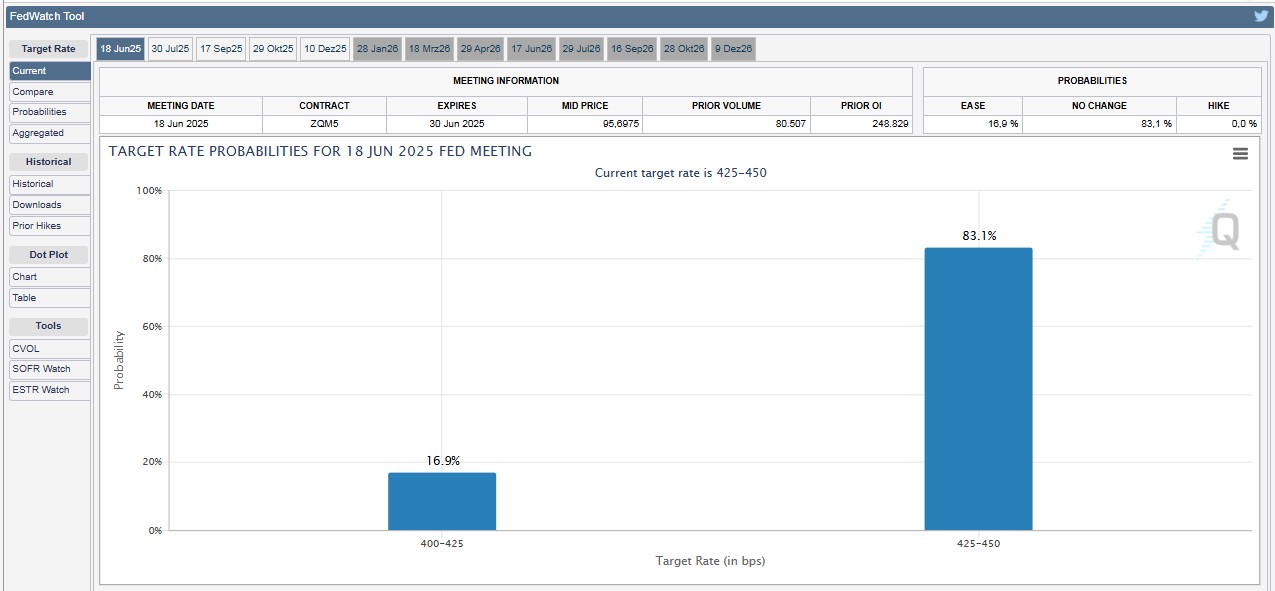
Task: Open the Aggregated sidebar item
Action: click(x=50, y=133)
